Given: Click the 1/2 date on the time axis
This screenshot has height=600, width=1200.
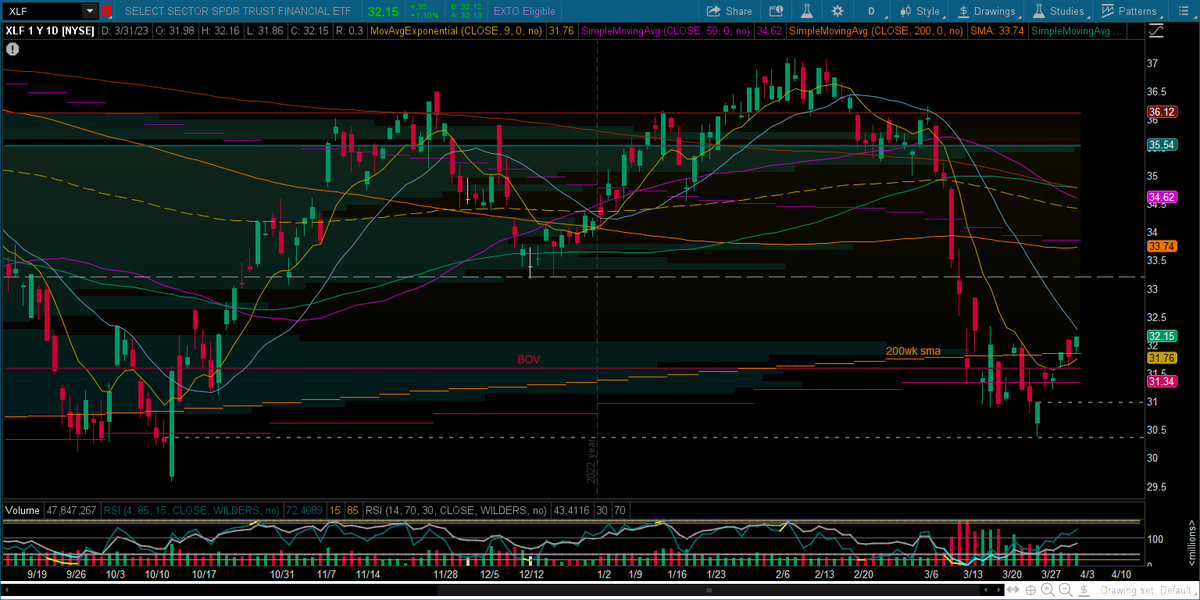Looking at the screenshot, I should 603,575.
